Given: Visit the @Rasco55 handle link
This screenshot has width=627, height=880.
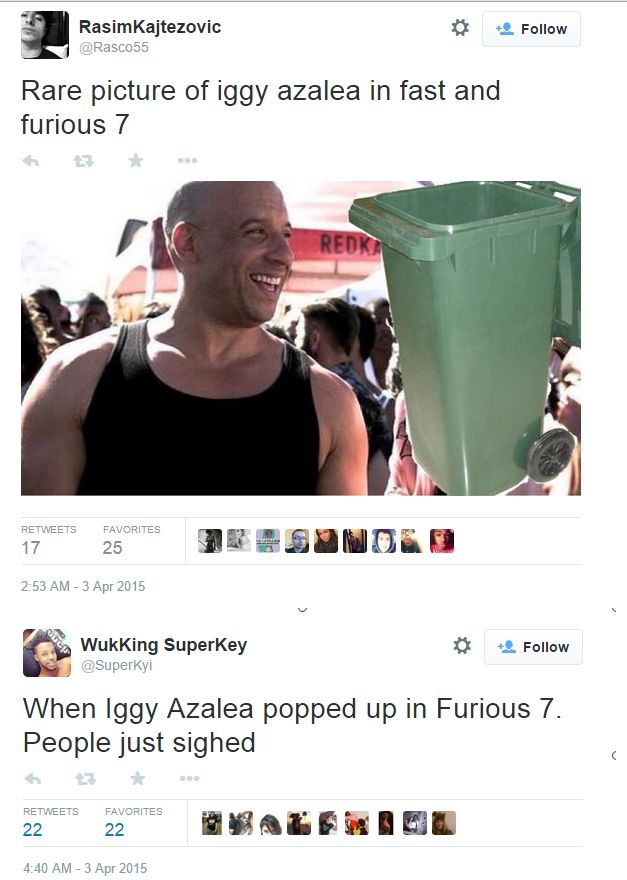Looking at the screenshot, I should 114,47.
